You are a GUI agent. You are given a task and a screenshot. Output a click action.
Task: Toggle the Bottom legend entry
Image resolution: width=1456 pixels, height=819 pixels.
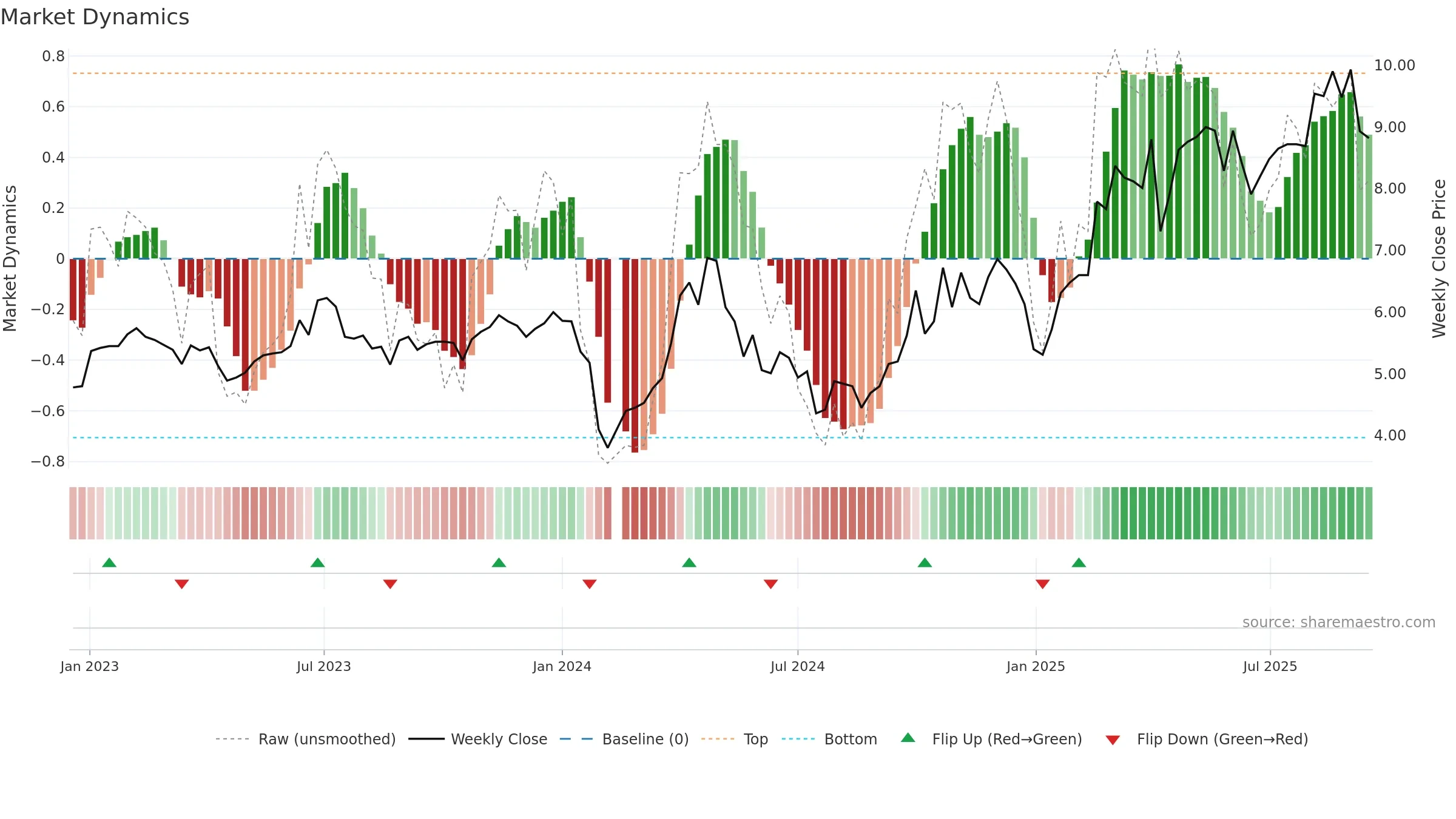829,739
